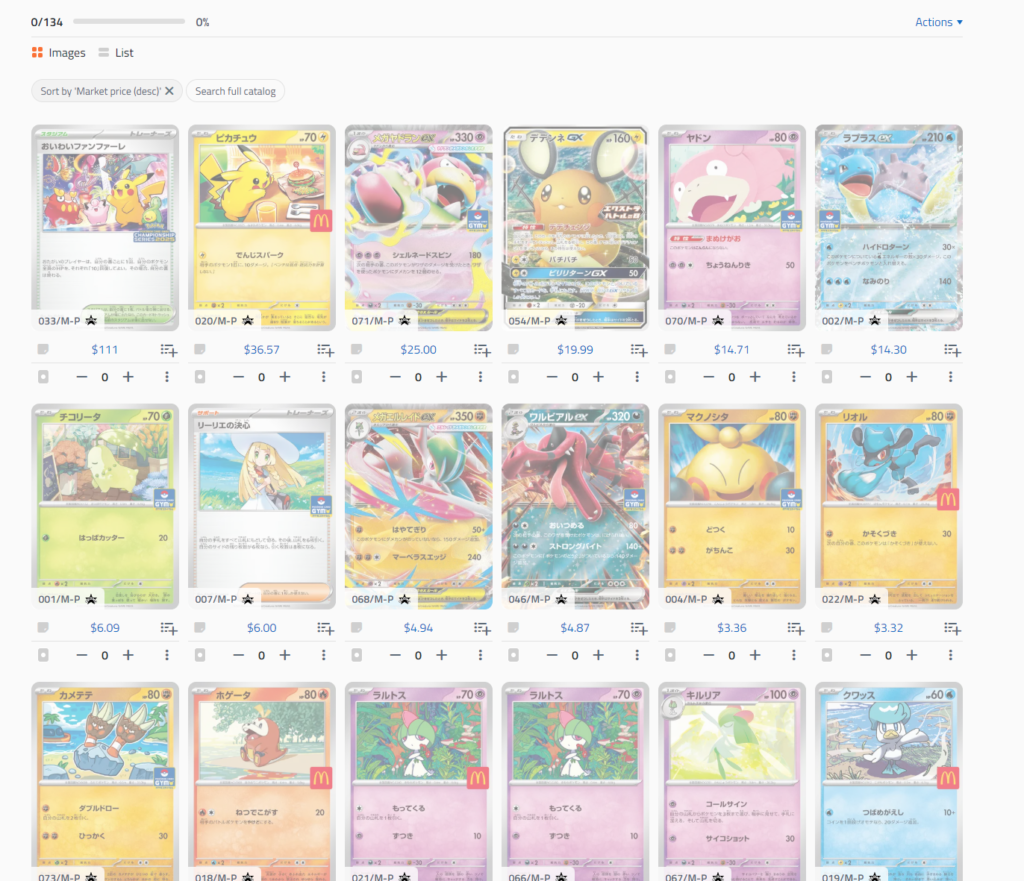The height and width of the screenshot is (881, 1024).
Task: Decrease quantity for card 033/M-P
Action: (82, 377)
